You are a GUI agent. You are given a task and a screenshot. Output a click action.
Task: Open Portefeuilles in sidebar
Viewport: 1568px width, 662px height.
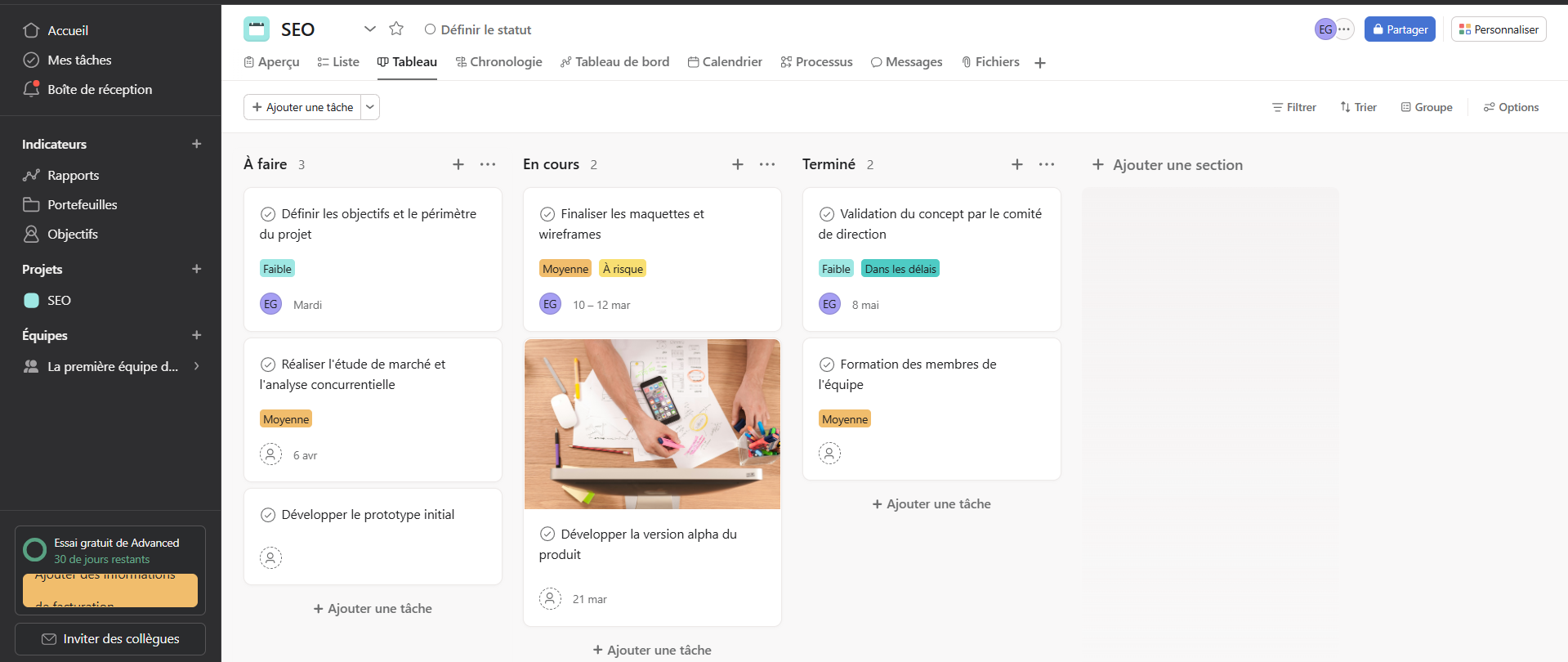(x=70, y=204)
